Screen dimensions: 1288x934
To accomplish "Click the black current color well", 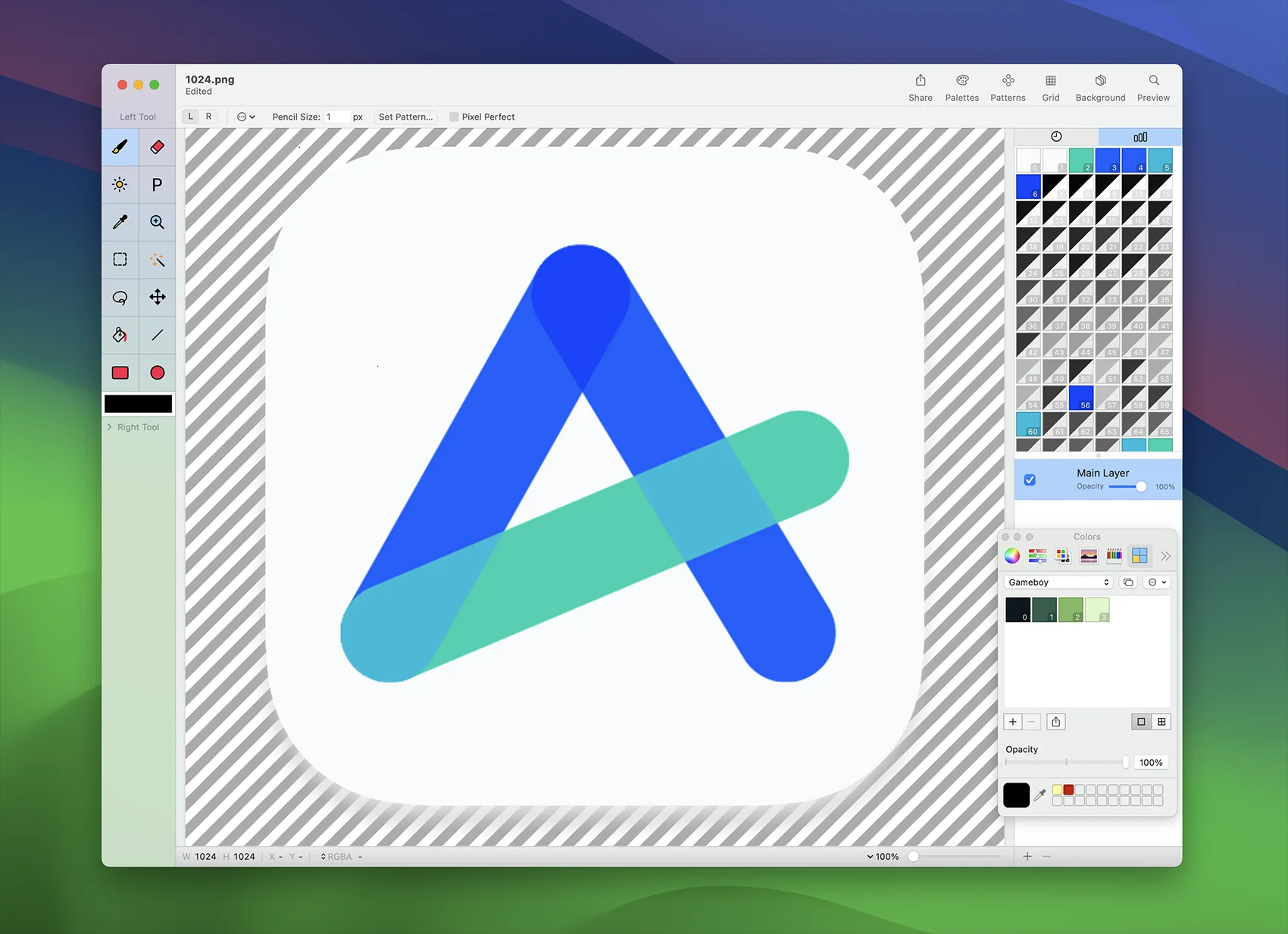I will (x=1016, y=795).
